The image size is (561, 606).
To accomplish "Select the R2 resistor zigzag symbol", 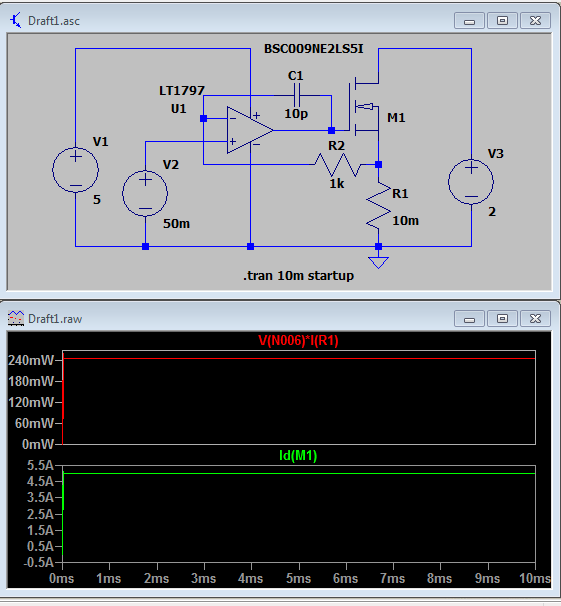I will click(x=338, y=165).
